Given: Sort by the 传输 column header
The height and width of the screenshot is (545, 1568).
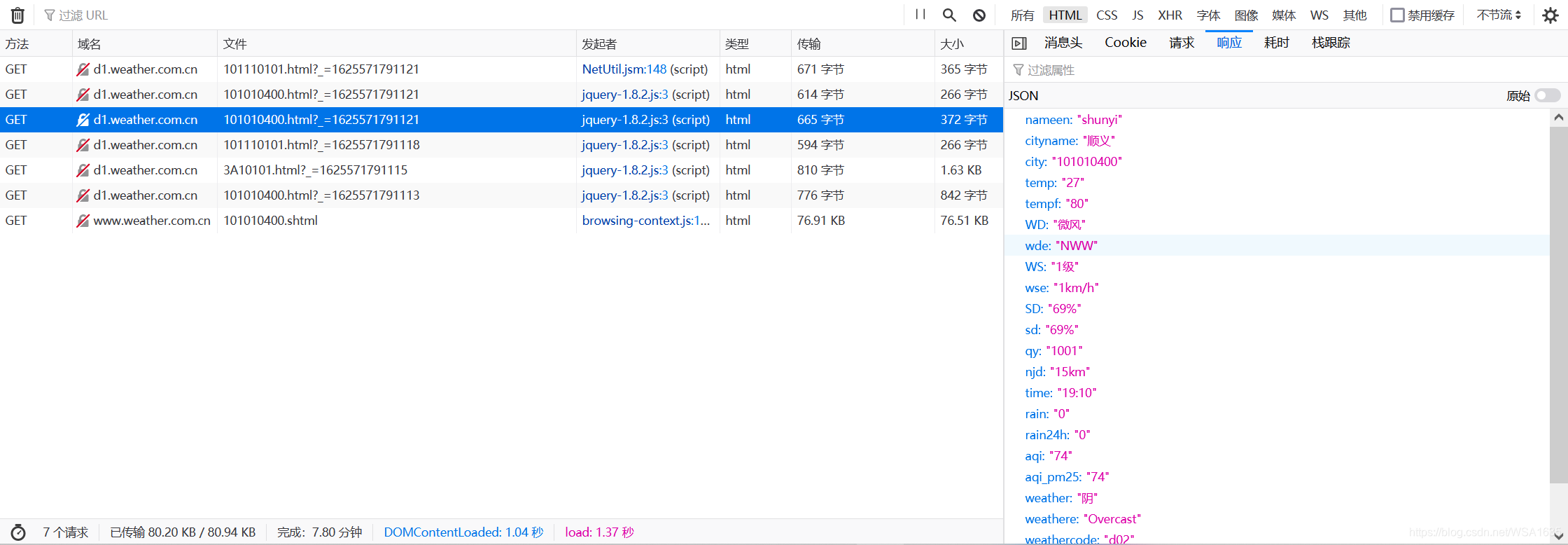Looking at the screenshot, I should (x=863, y=44).
